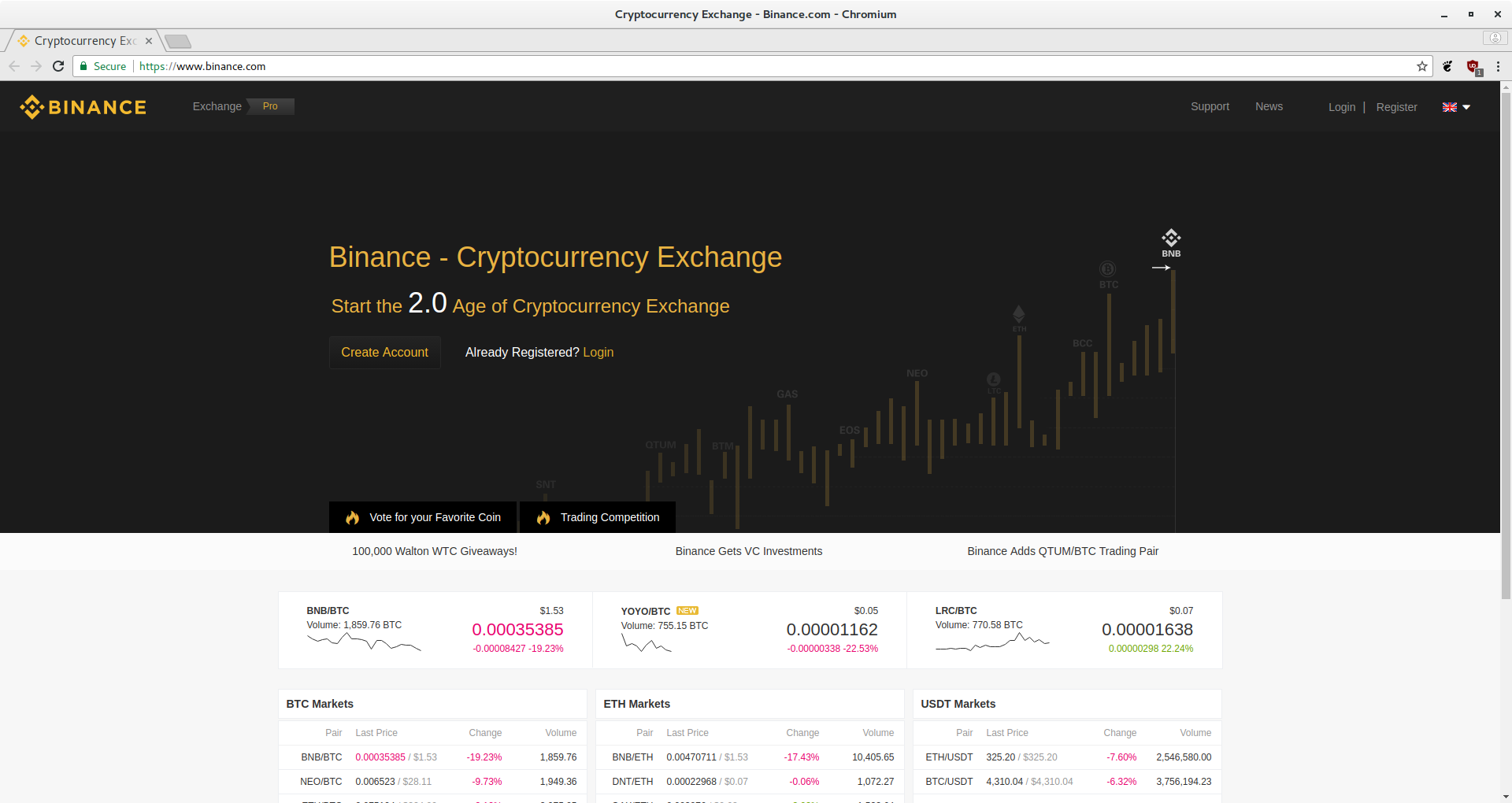The image size is (1512, 803).
Task: Select the BNB/BTC row in BTC Markets
Action: (x=432, y=757)
